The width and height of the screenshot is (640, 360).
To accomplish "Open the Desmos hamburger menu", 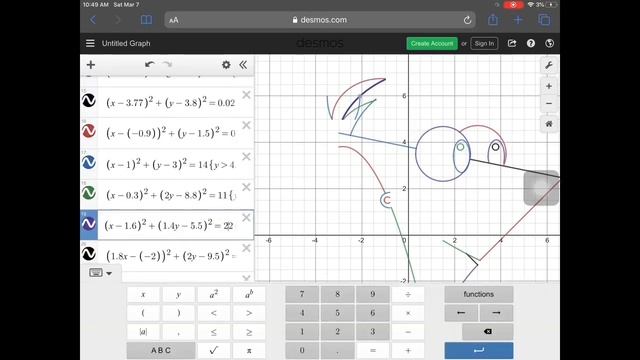I will [90, 43].
